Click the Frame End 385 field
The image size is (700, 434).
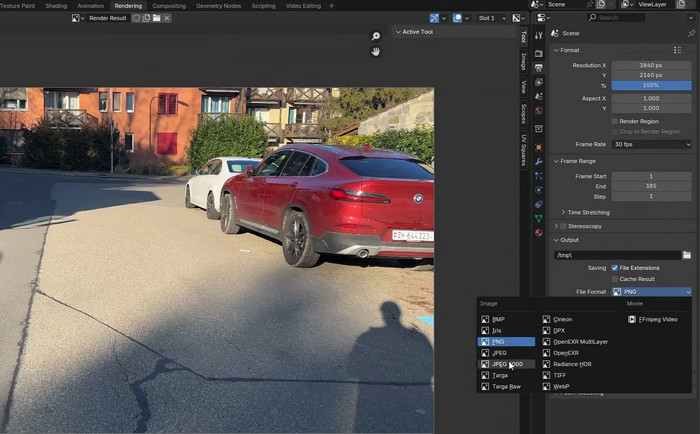coord(652,186)
